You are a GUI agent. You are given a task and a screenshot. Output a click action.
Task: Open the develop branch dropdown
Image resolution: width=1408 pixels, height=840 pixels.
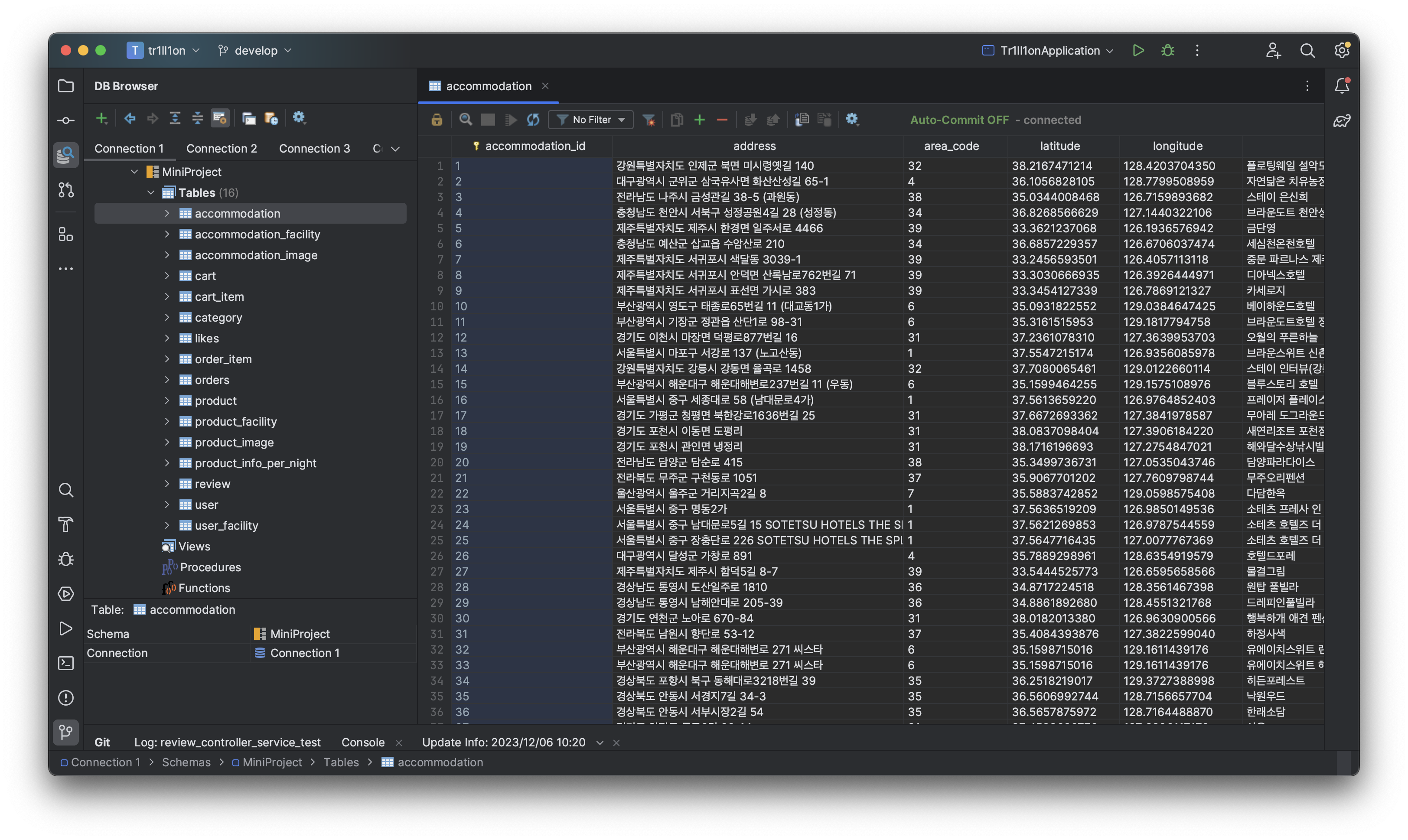click(x=256, y=50)
